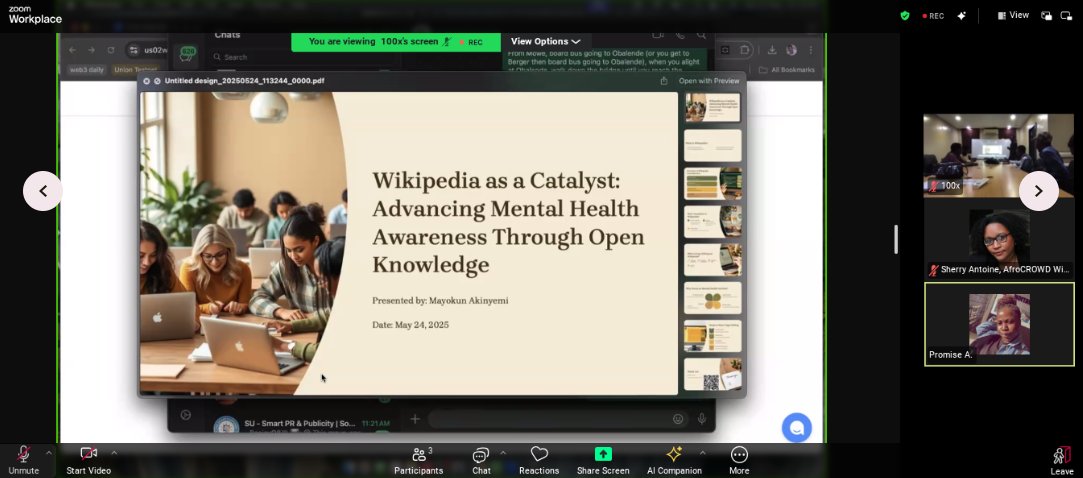Open the Participants panel

coord(419,460)
